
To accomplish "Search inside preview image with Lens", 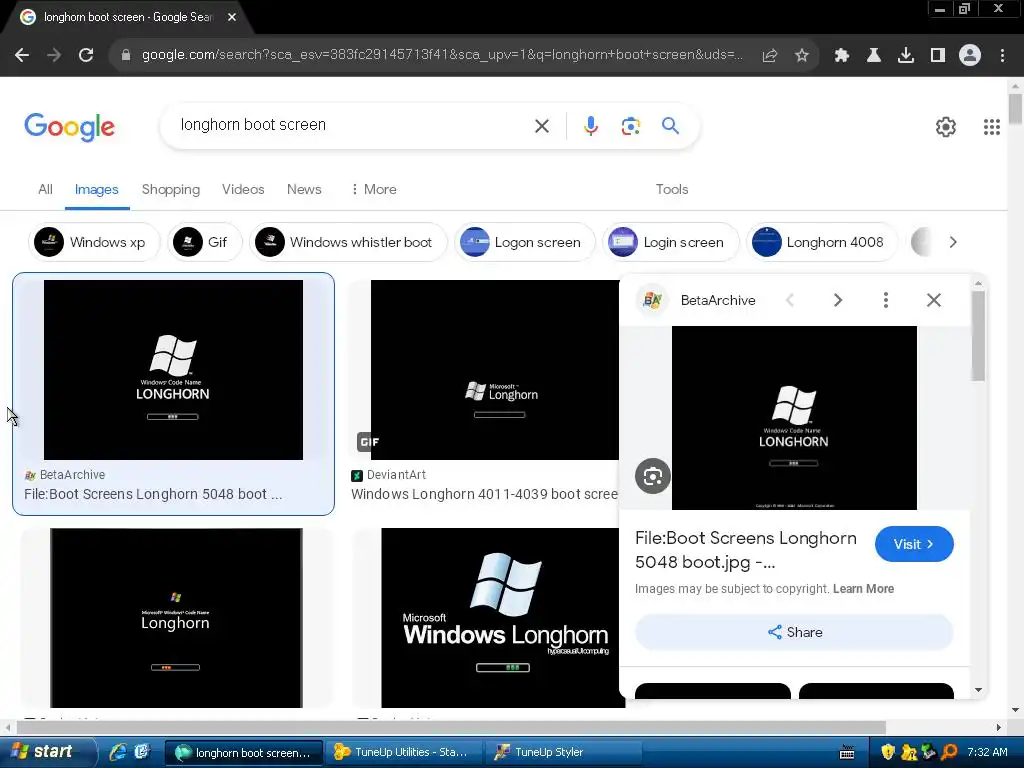I will point(652,476).
